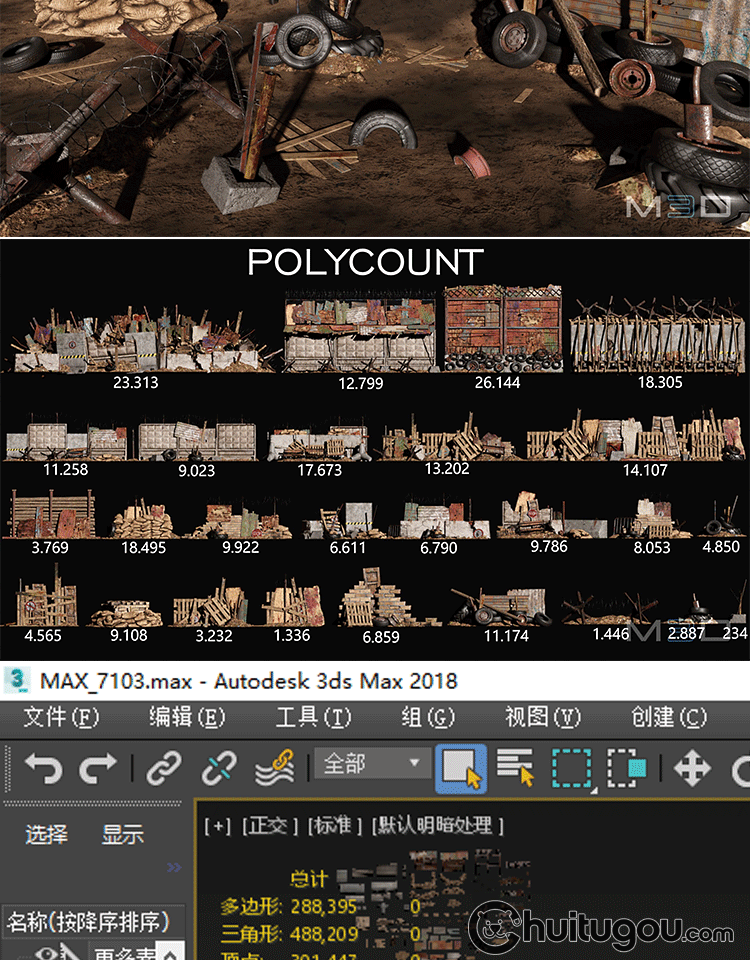
Task: Click the 多边形 288,395 polygon count
Action: click(x=288, y=906)
